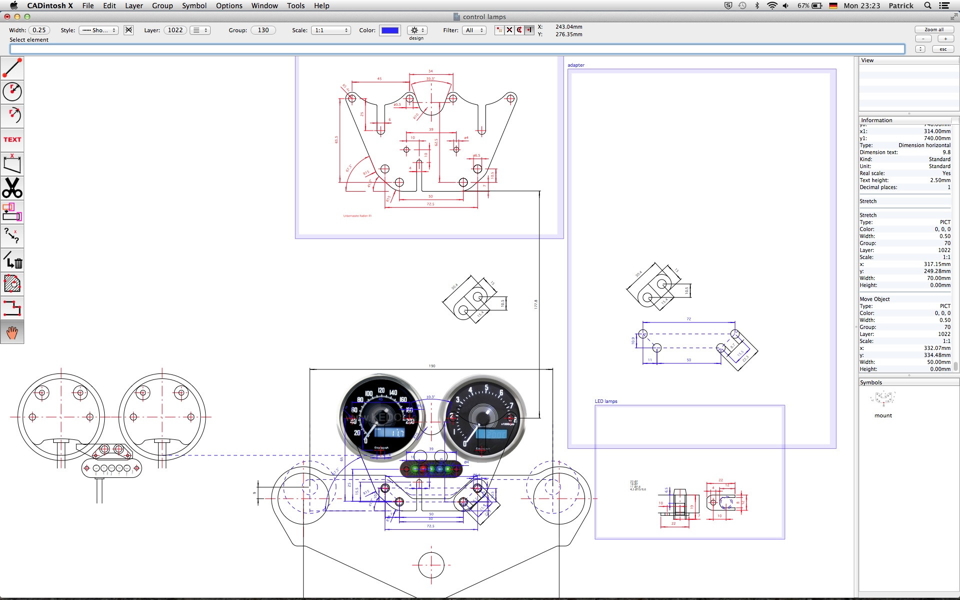This screenshot has height=600, width=960.
Task: Open the Window menu
Action: (x=264, y=6)
